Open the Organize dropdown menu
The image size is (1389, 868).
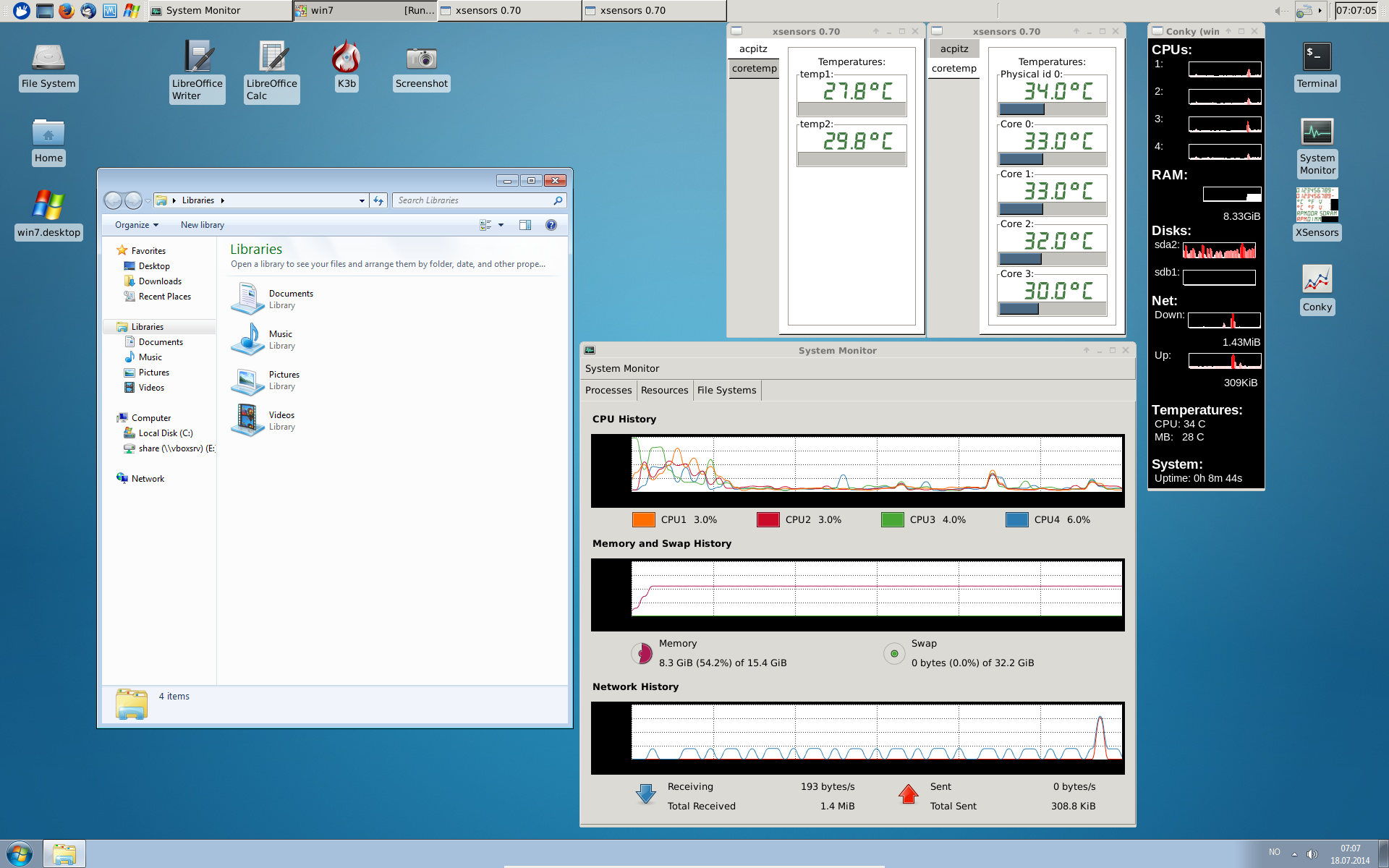point(136,225)
